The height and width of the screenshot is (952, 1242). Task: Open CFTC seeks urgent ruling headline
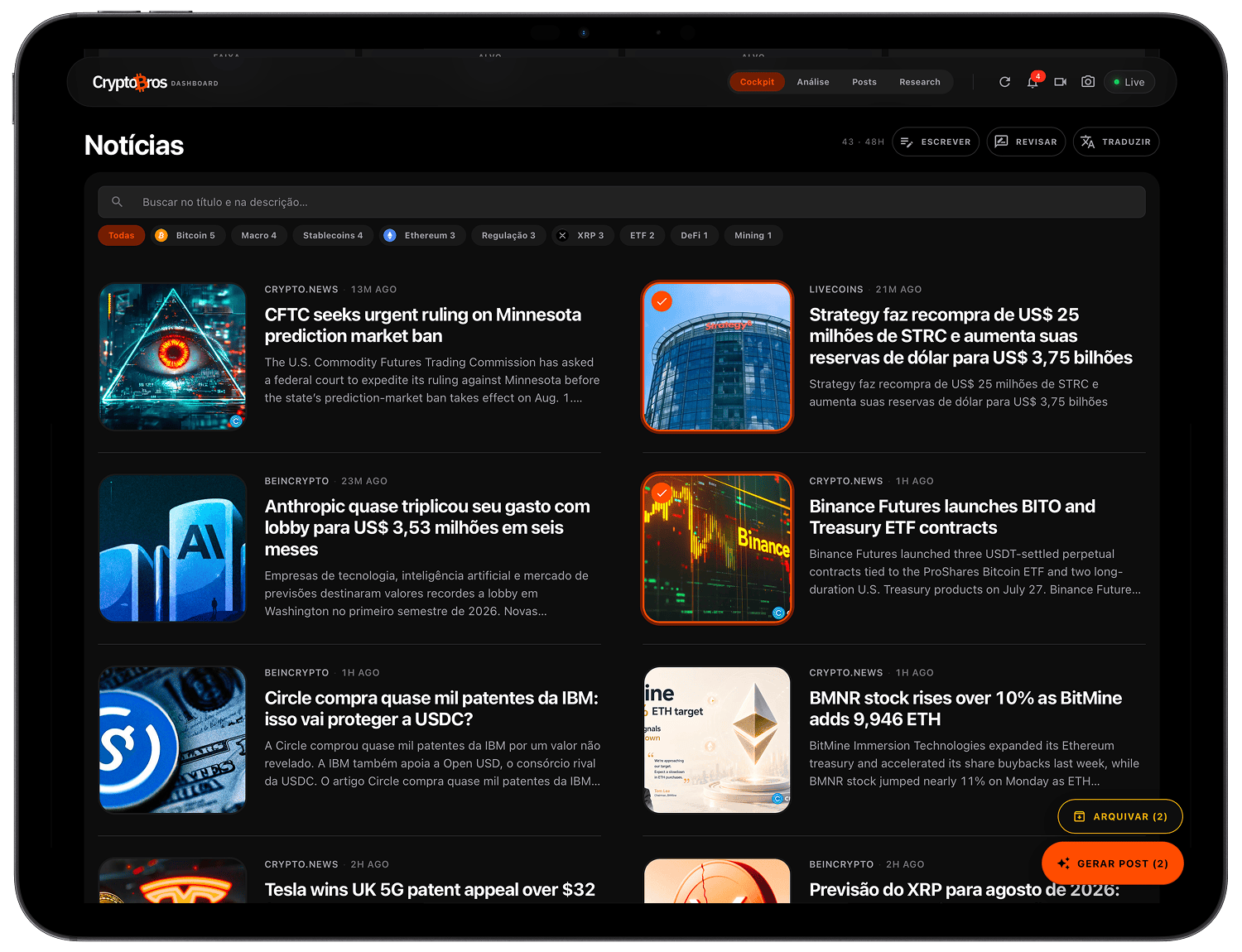[x=423, y=325]
